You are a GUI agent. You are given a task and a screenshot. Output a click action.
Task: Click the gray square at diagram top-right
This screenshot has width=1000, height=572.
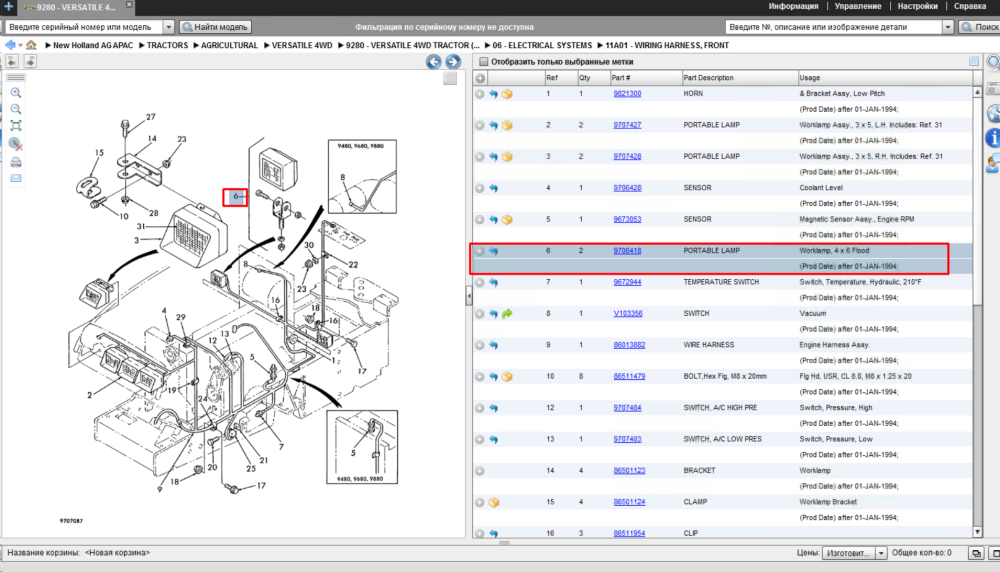coord(450,78)
